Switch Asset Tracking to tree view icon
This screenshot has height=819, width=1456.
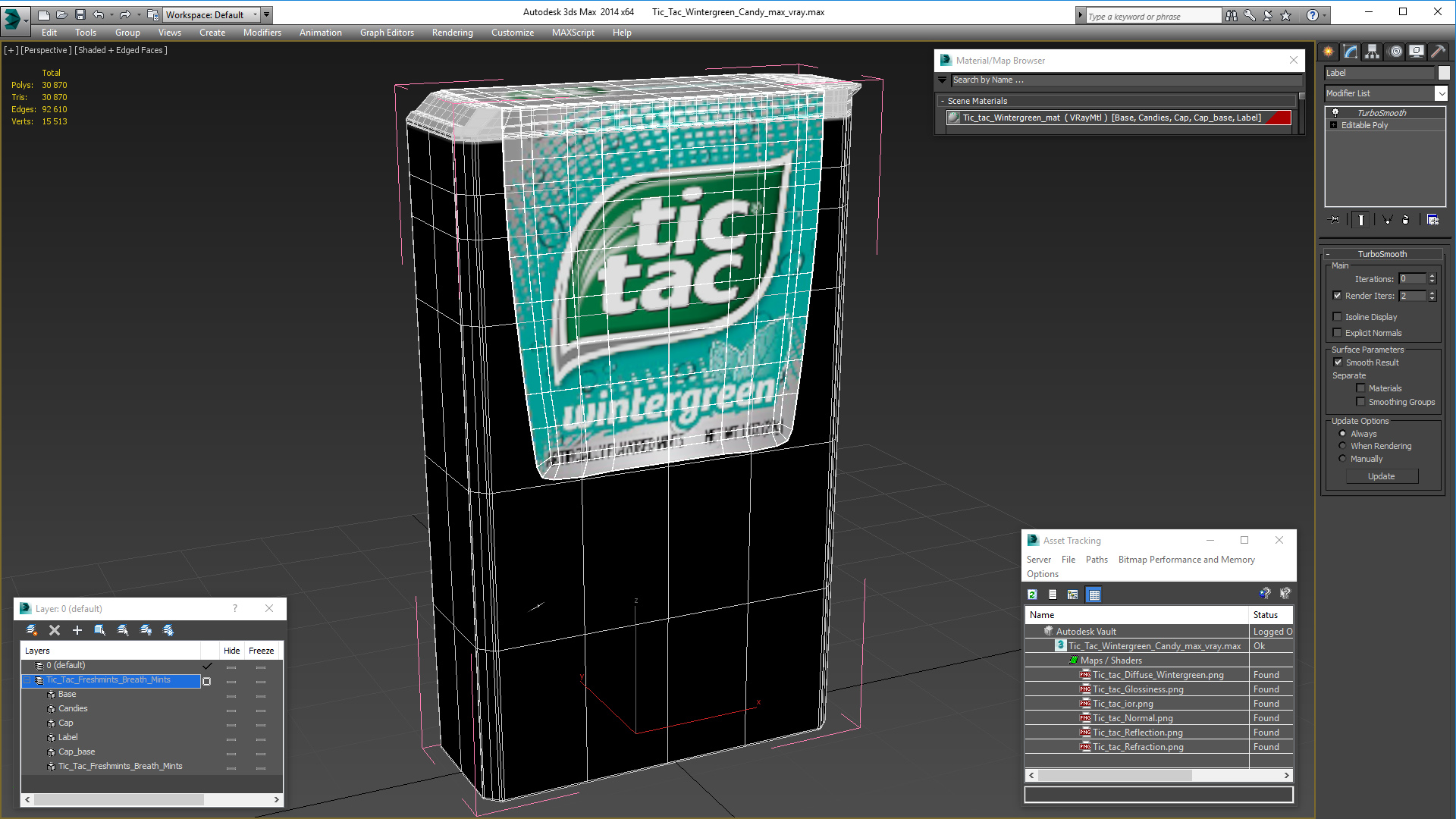[1073, 595]
